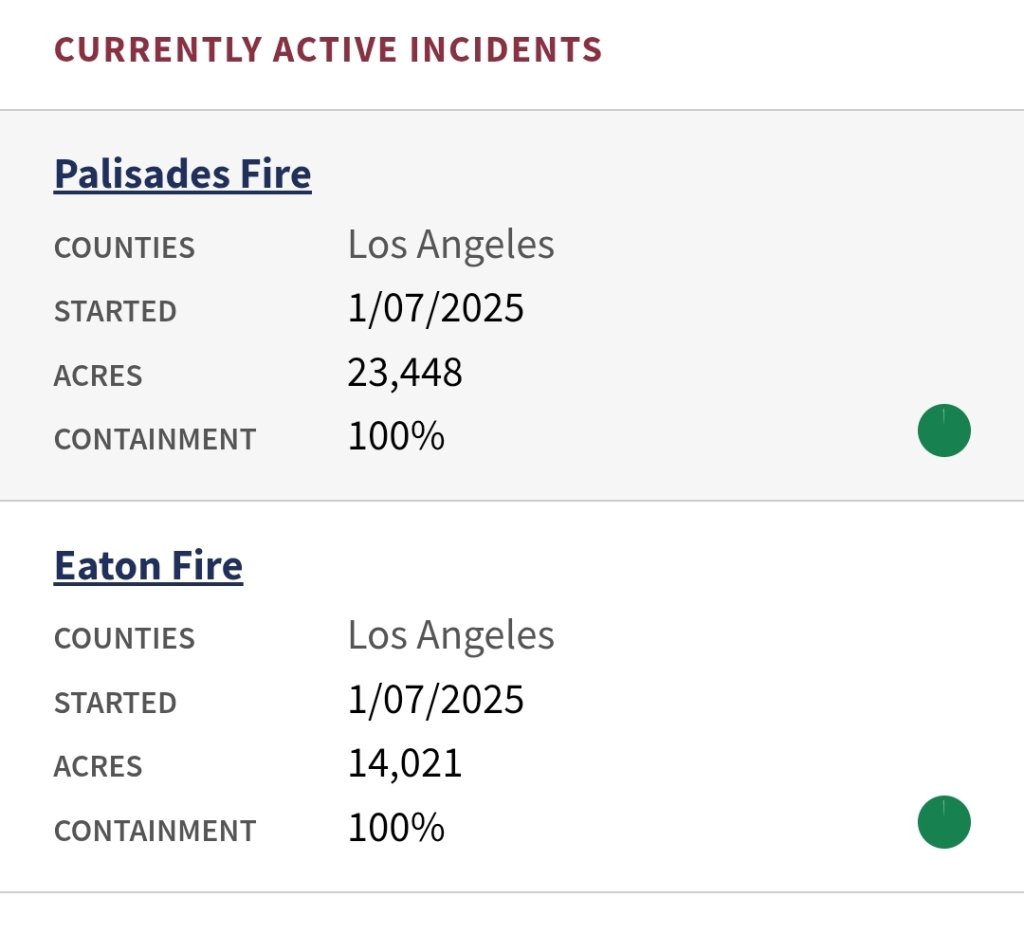The height and width of the screenshot is (934, 1024).
Task: Select Los Angeles county for Palisades Fire
Action: (451, 245)
